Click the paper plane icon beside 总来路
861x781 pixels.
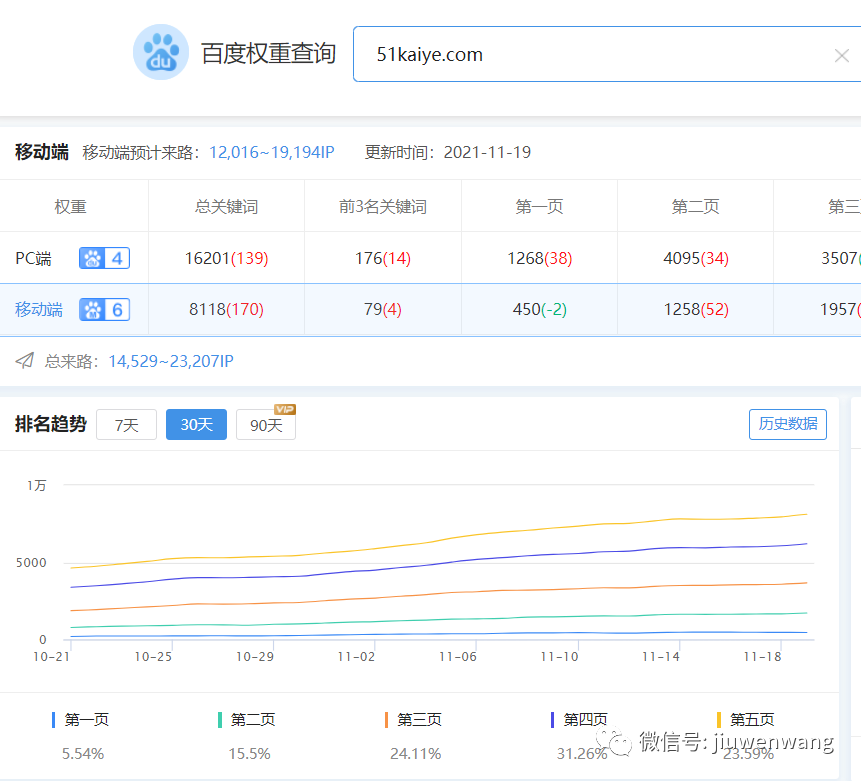click(25, 360)
